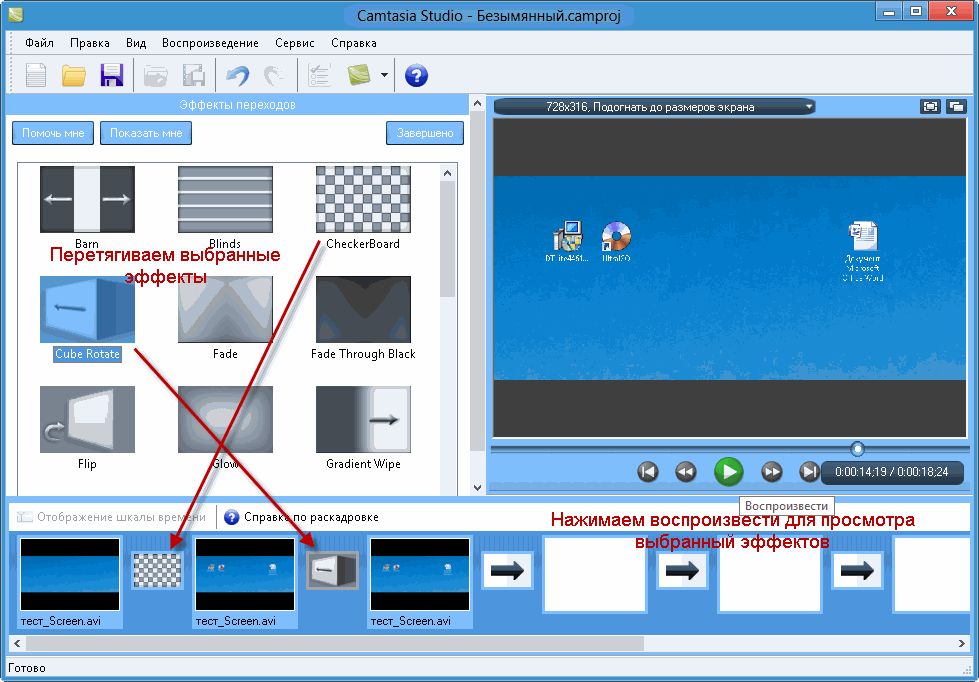979x682 pixels.
Task: Open help with blue question mark icon
Action: coord(416,76)
